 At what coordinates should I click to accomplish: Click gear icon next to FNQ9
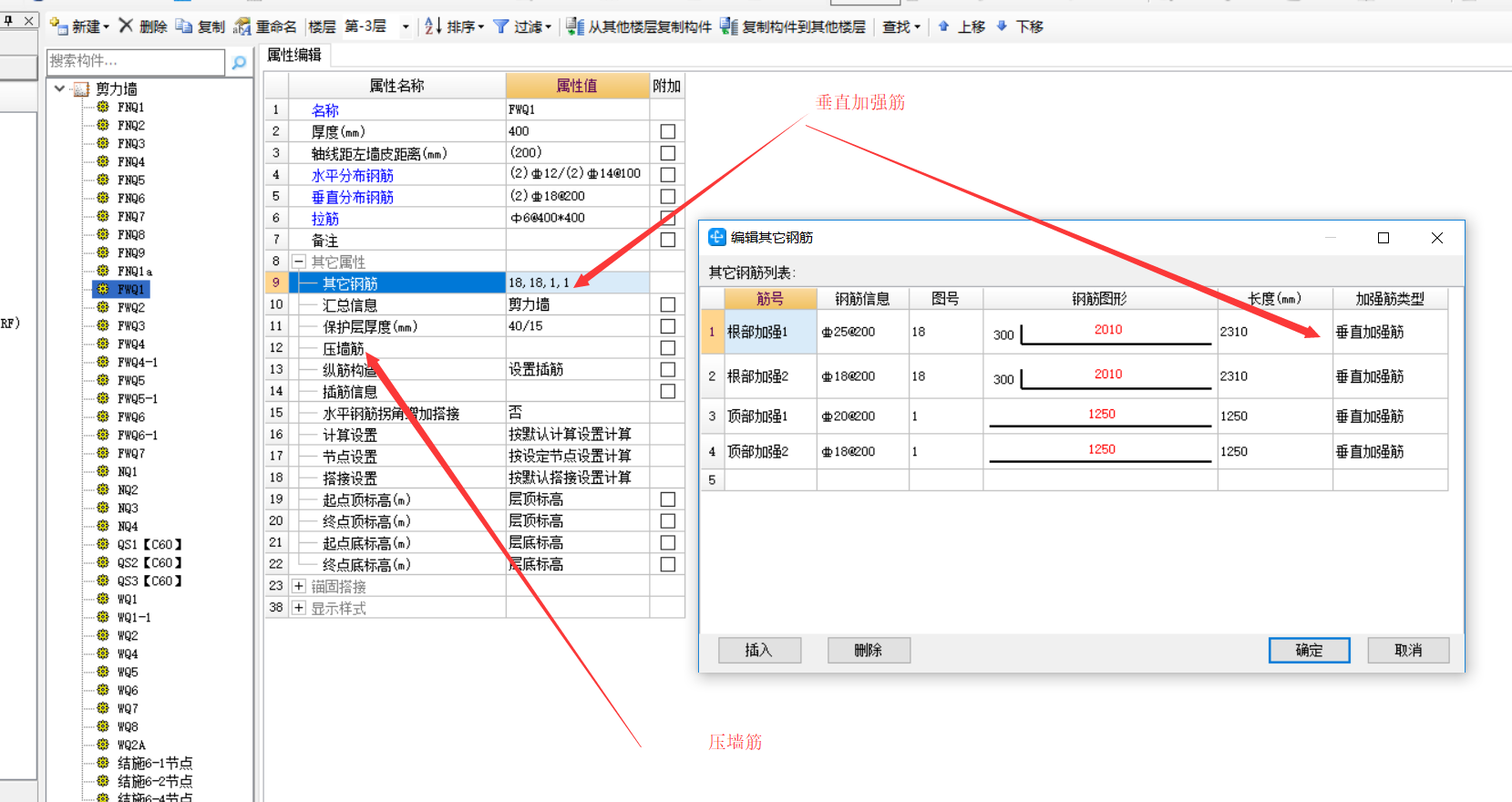point(103,252)
